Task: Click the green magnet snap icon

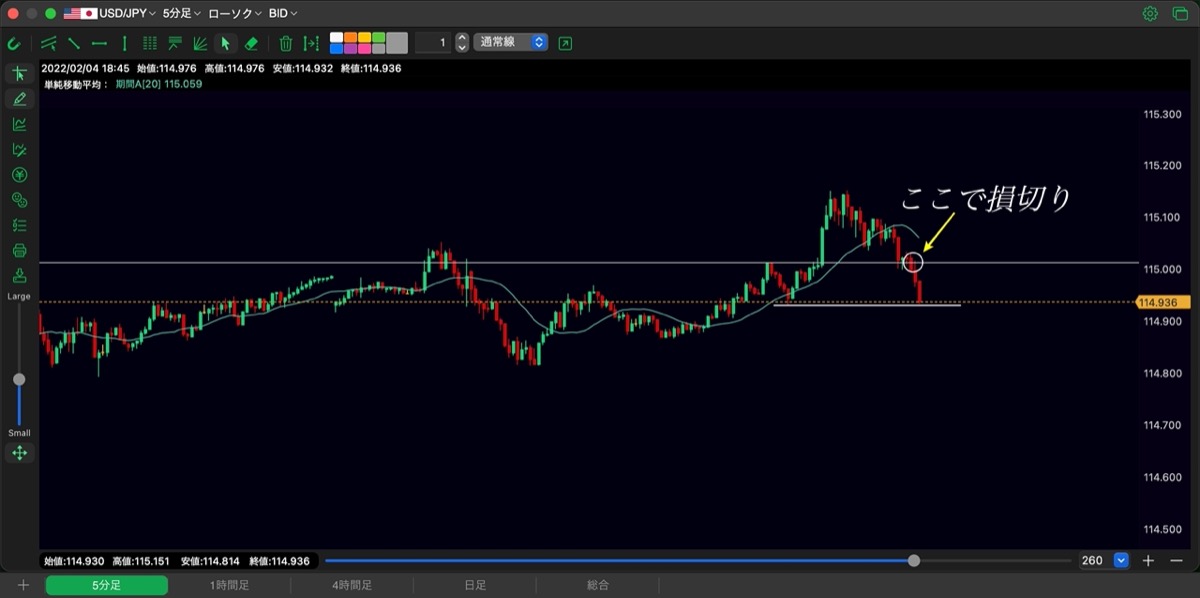Action: point(14,43)
